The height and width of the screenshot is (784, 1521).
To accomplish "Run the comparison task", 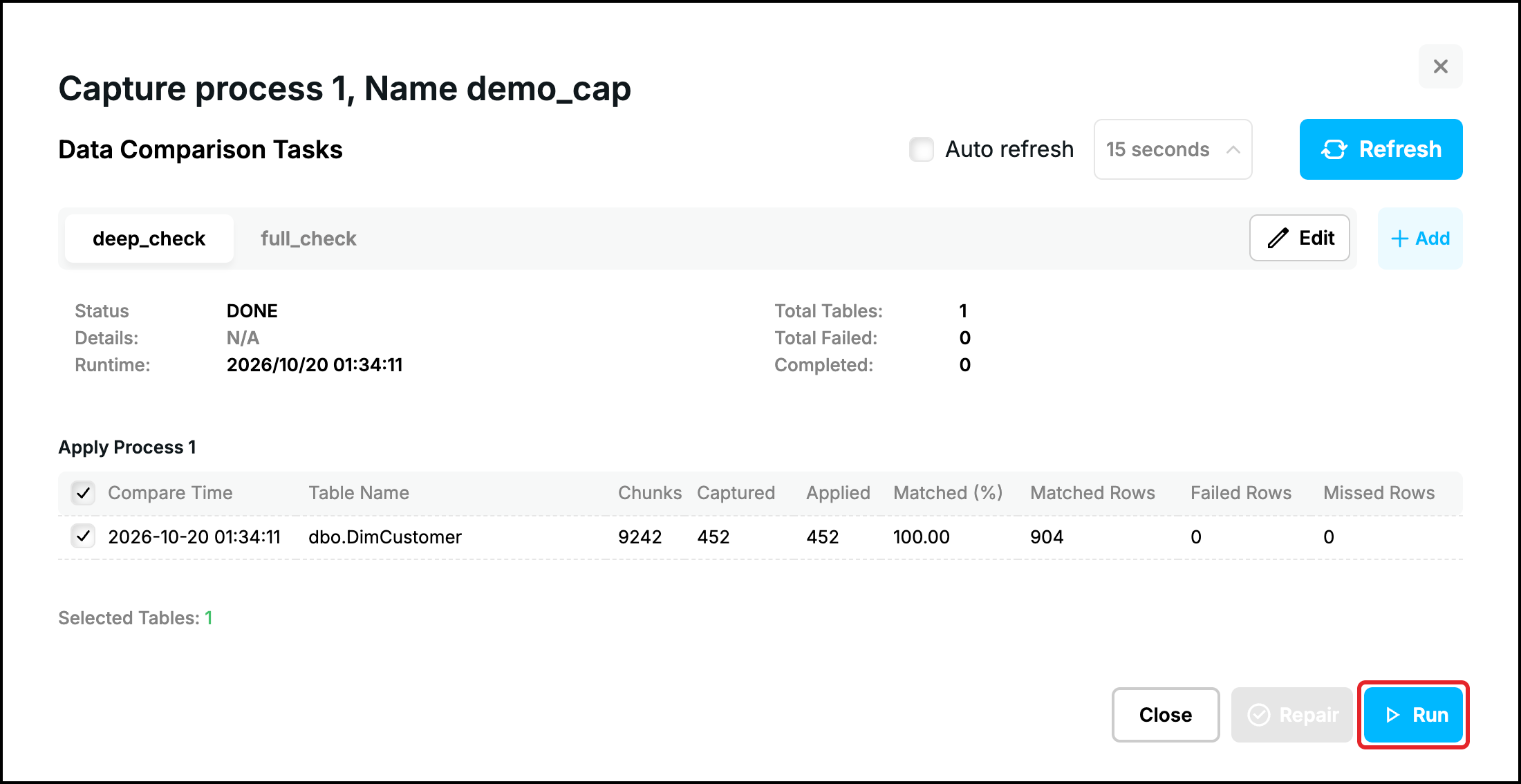I will click(x=1413, y=715).
